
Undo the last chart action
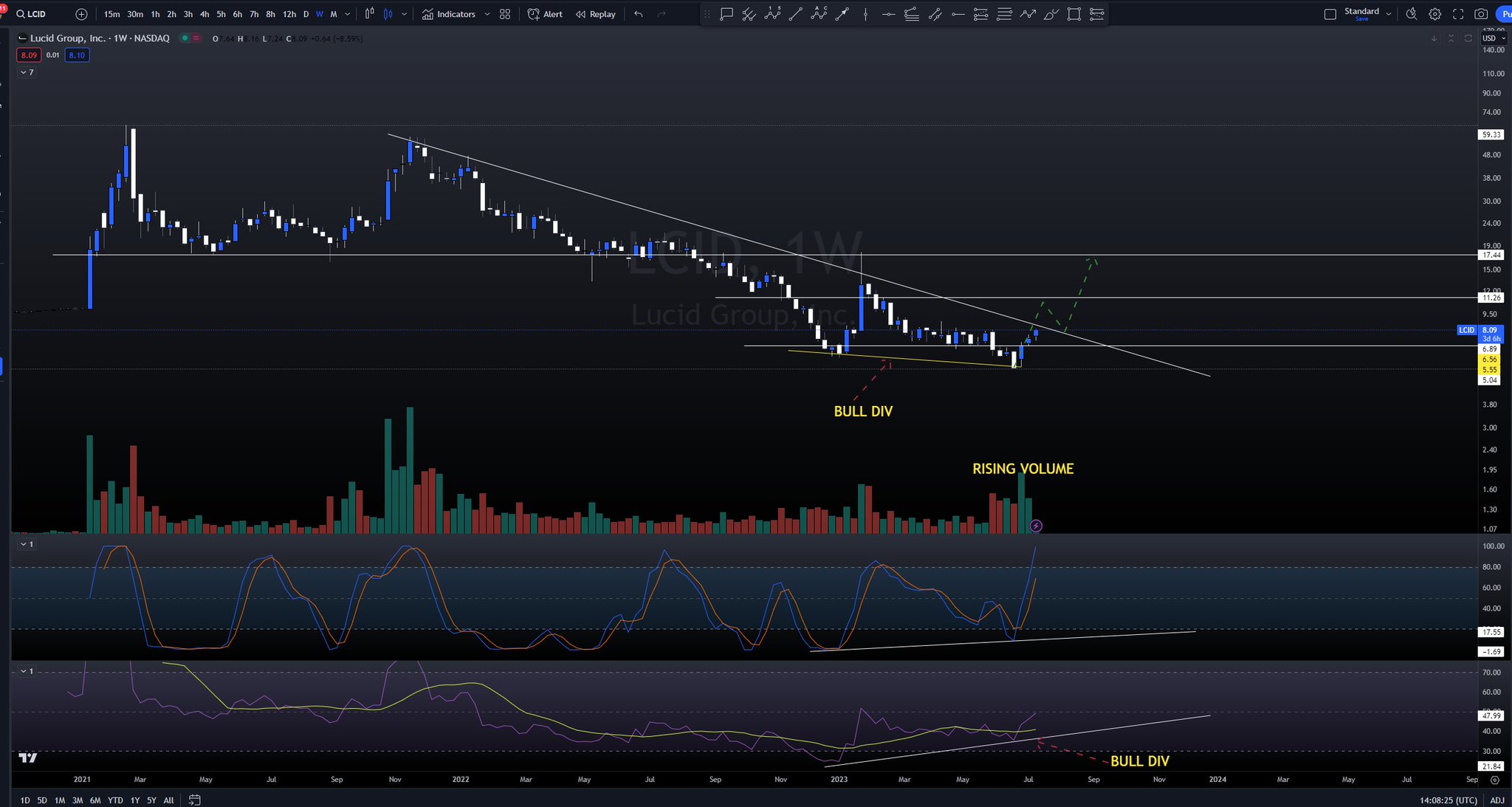(638, 14)
